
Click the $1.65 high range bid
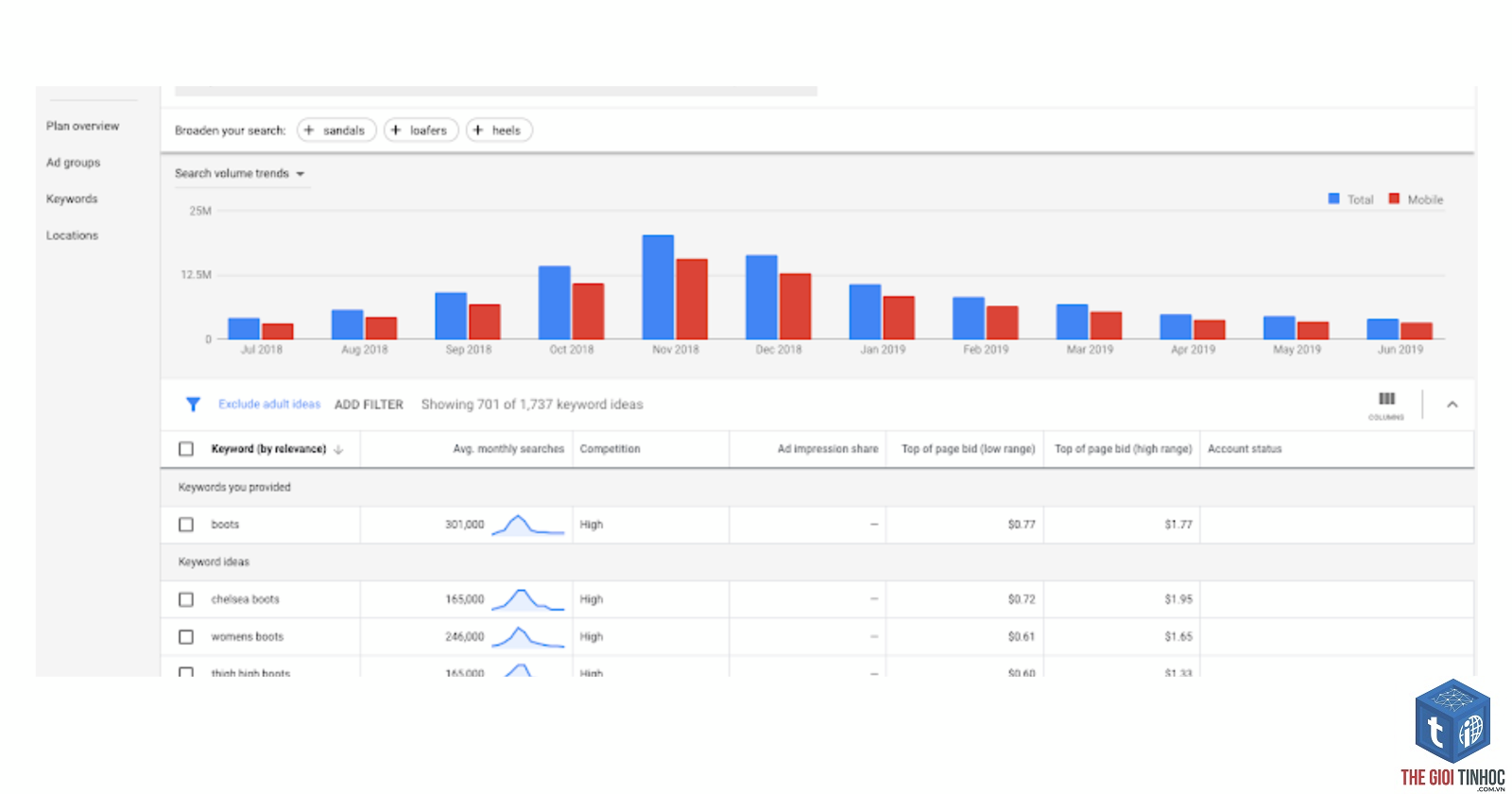tap(1178, 637)
